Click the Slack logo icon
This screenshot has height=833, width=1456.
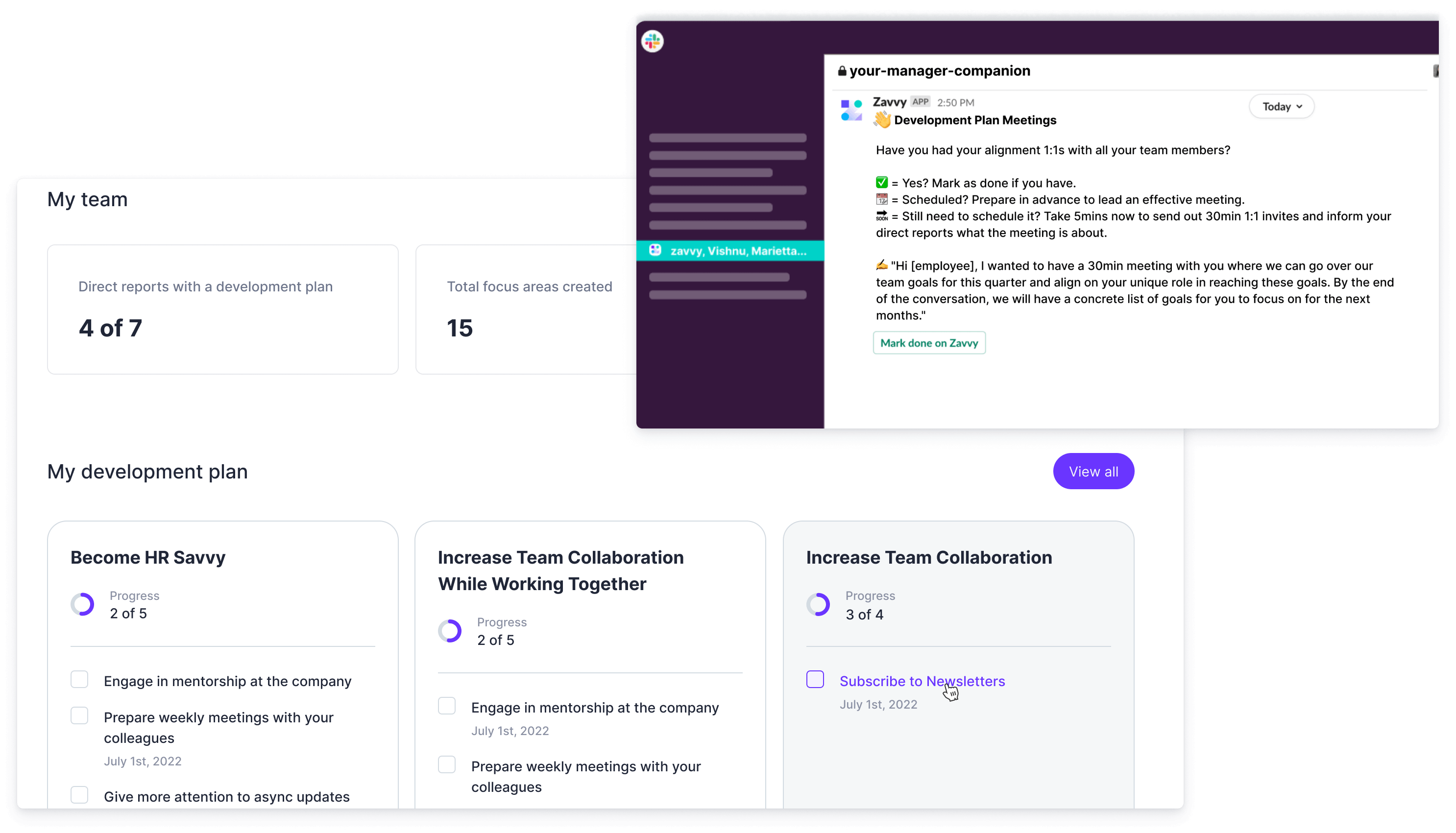pos(652,41)
